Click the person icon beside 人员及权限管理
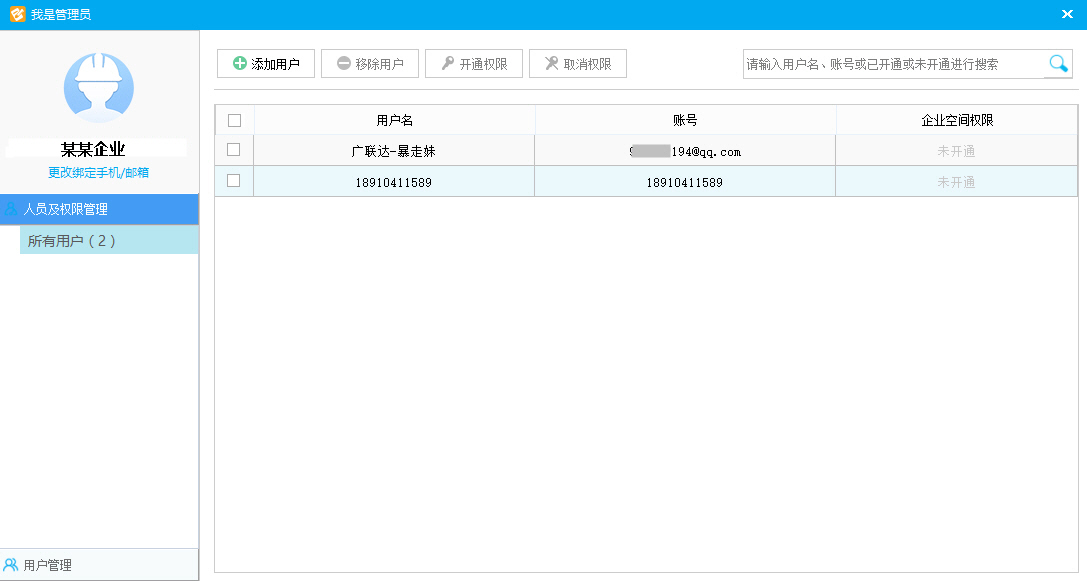 click(x=11, y=209)
